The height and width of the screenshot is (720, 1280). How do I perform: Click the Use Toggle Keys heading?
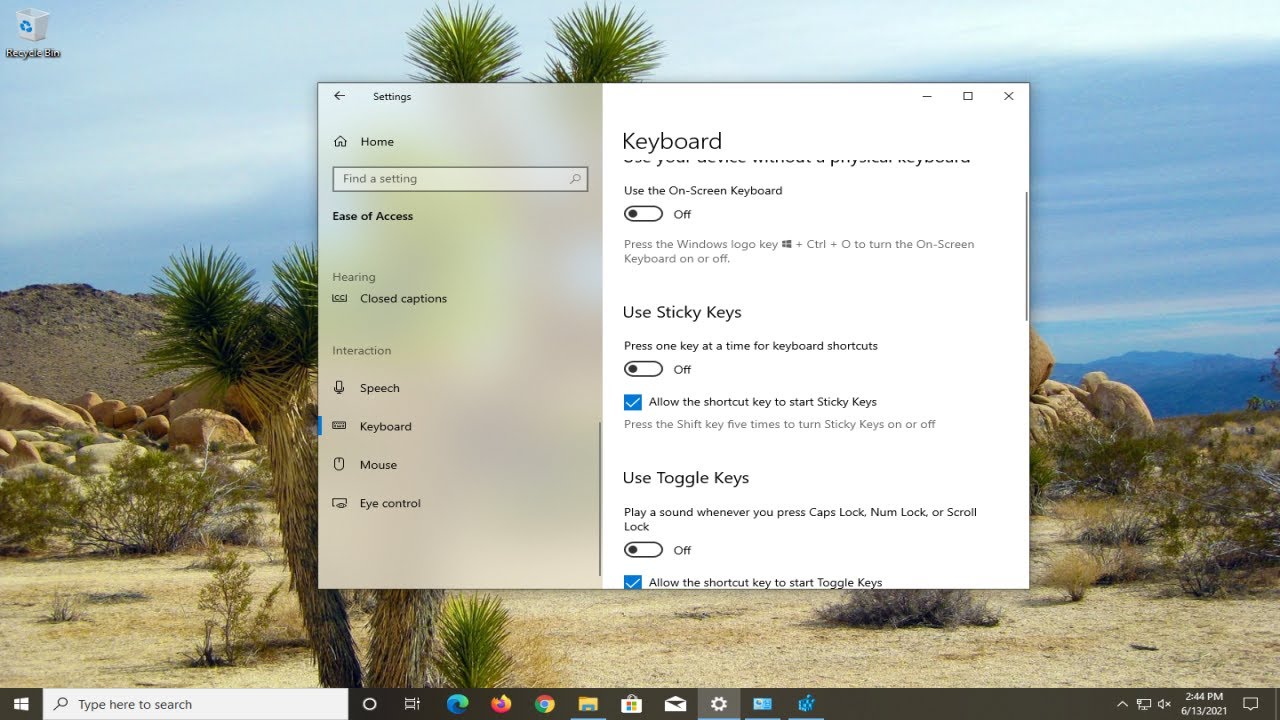tap(686, 478)
